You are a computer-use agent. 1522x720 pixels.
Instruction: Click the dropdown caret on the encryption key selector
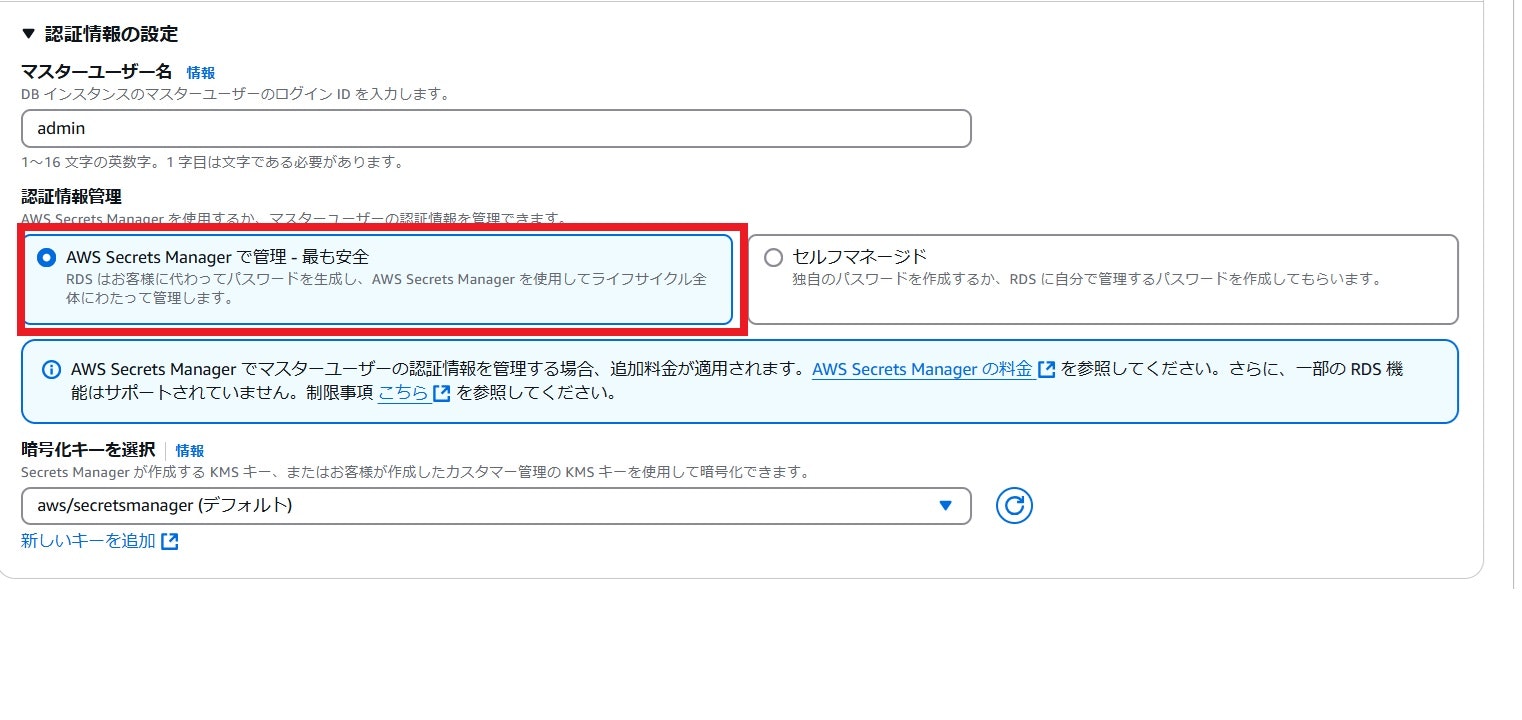point(944,506)
